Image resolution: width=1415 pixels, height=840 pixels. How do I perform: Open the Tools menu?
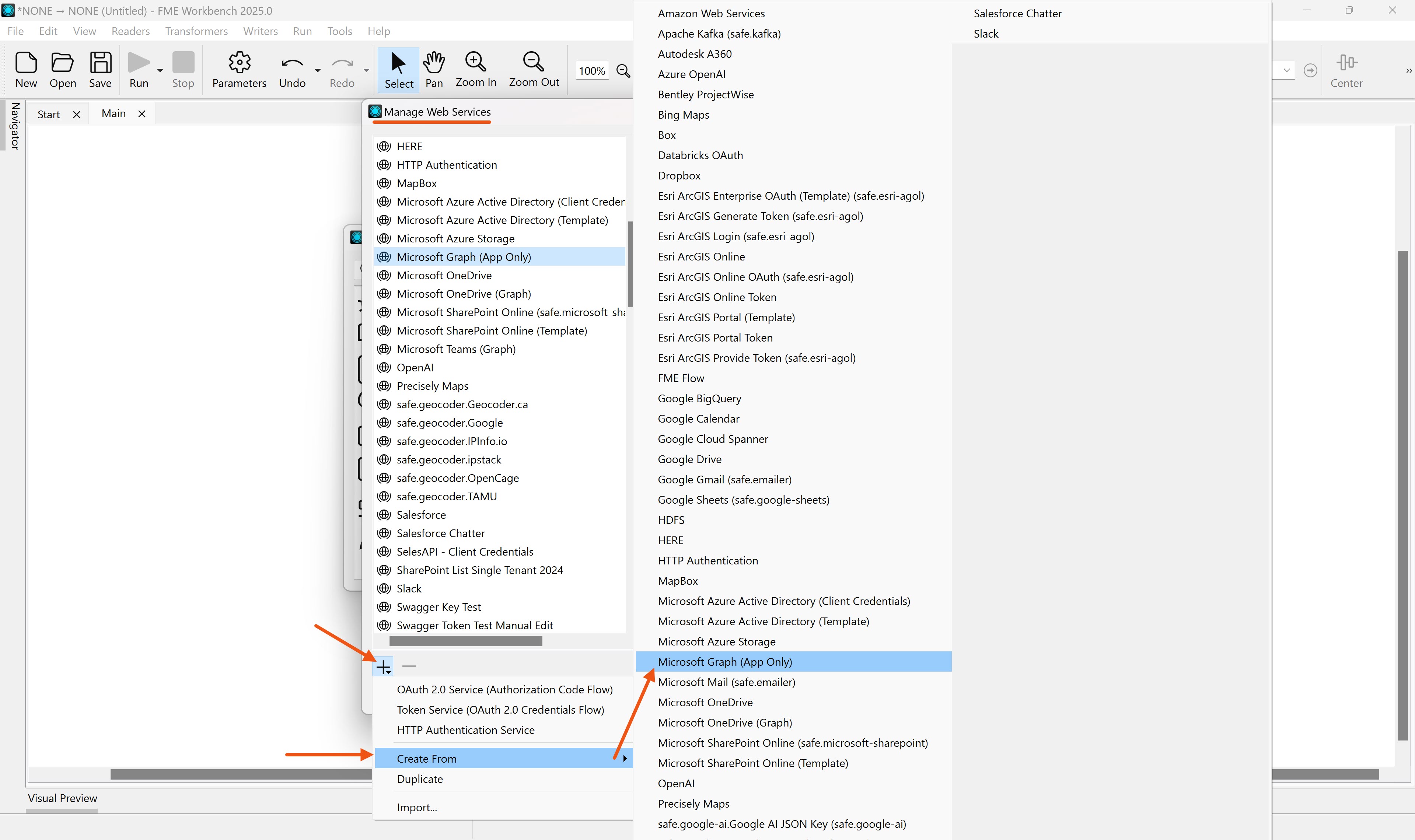[340, 31]
